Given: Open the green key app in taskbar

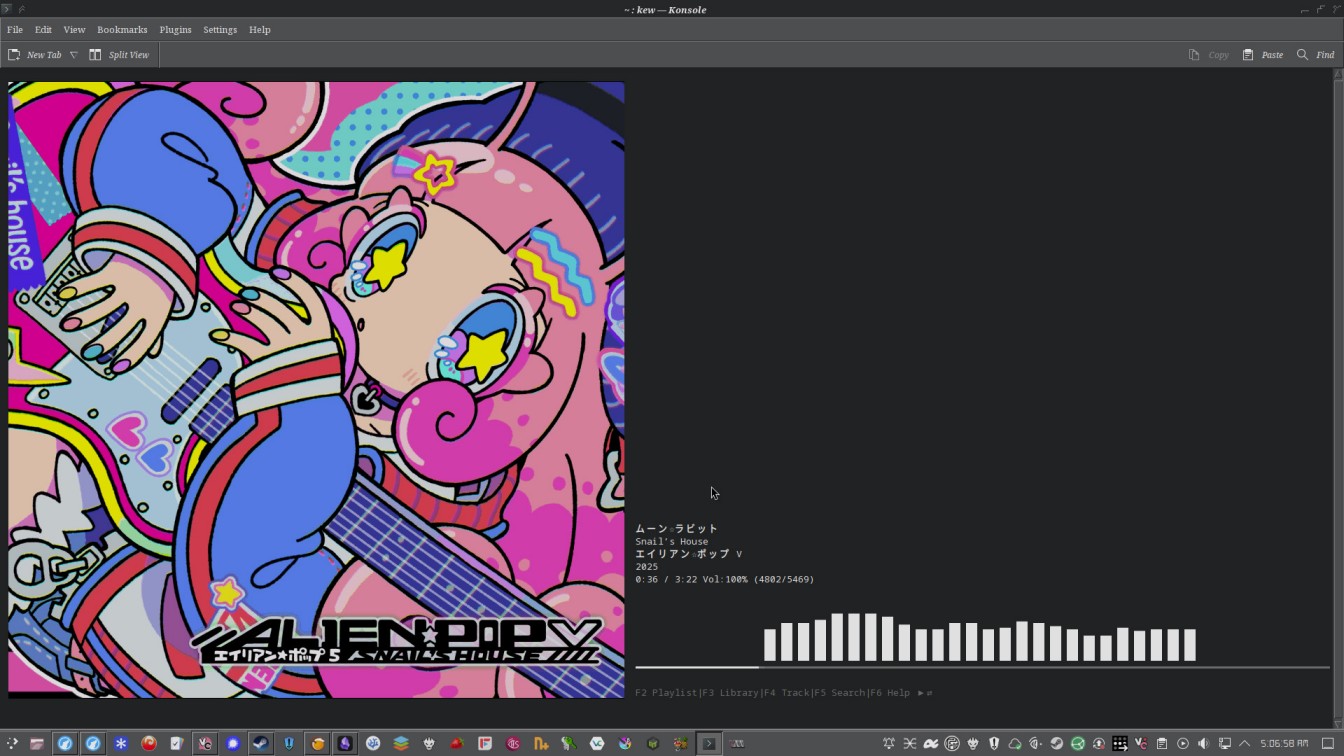Looking at the screenshot, I should pos(569,744).
